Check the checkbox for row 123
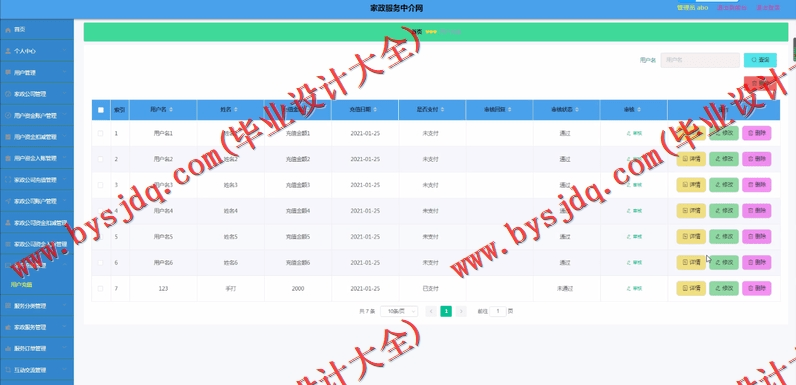The width and height of the screenshot is (796, 385). click(101, 288)
